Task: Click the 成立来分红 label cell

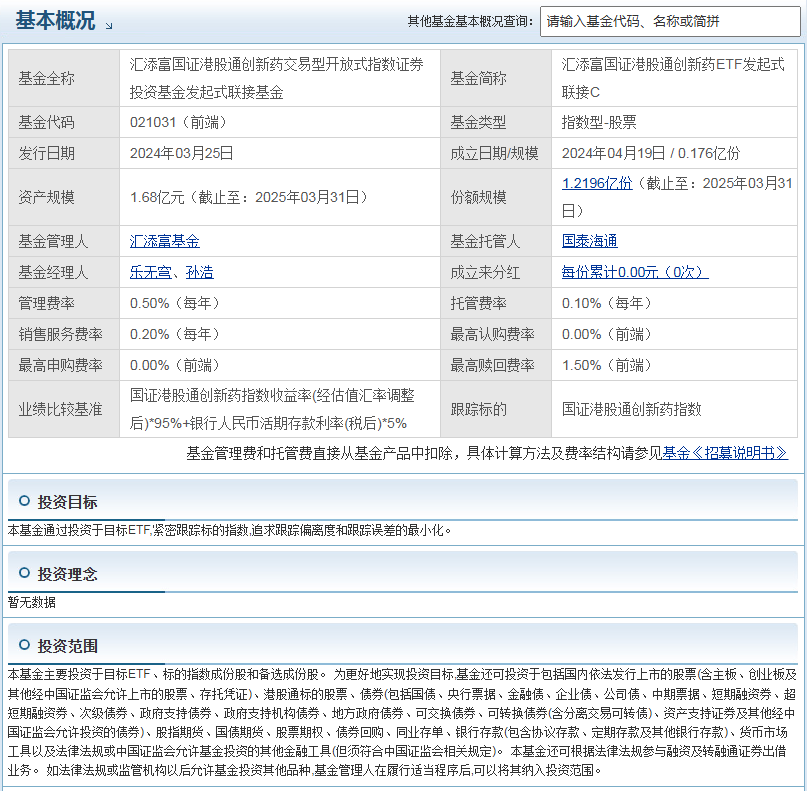Action: click(496, 272)
